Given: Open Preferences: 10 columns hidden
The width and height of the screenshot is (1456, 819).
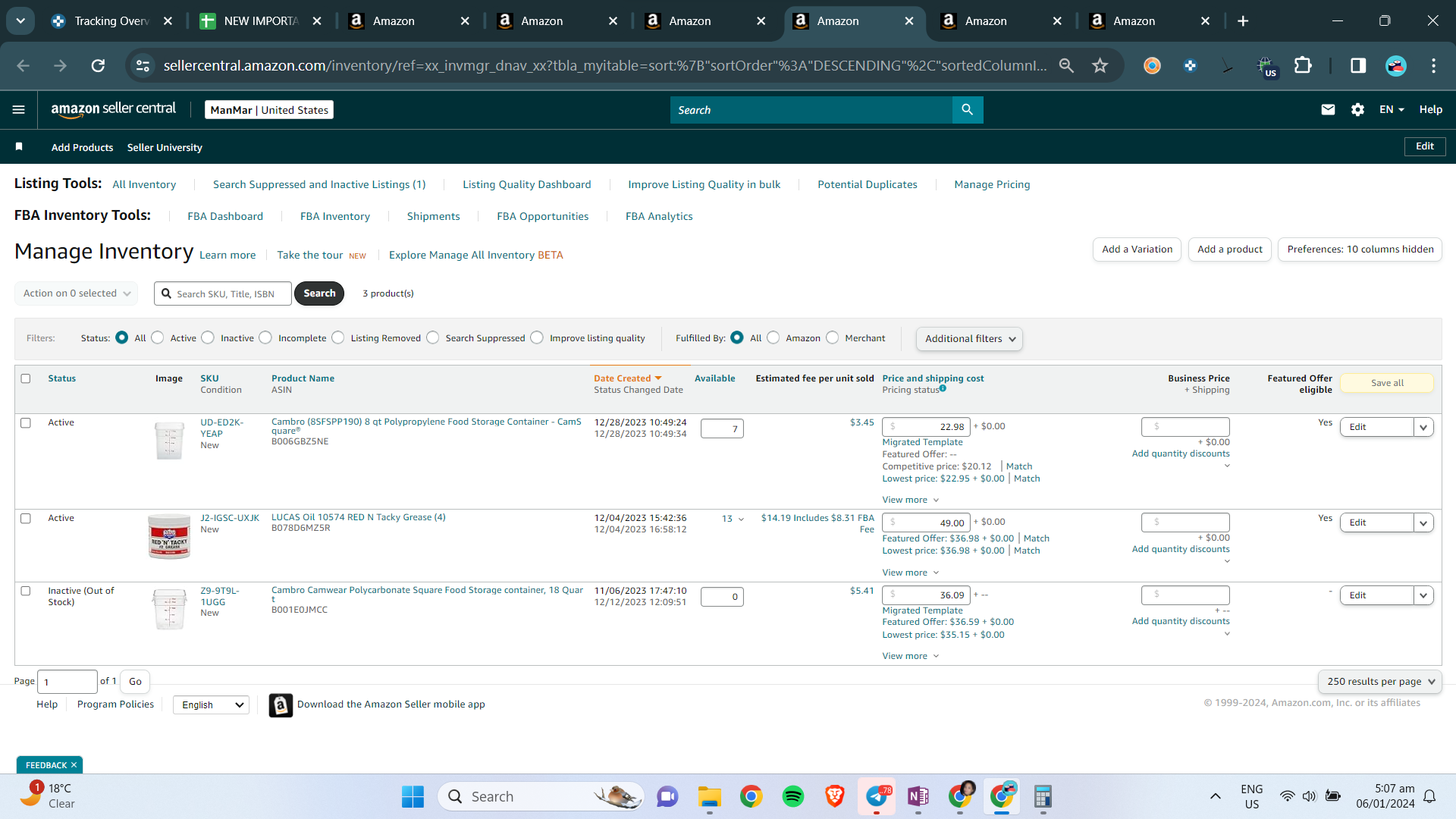Looking at the screenshot, I should (x=1360, y=249).
